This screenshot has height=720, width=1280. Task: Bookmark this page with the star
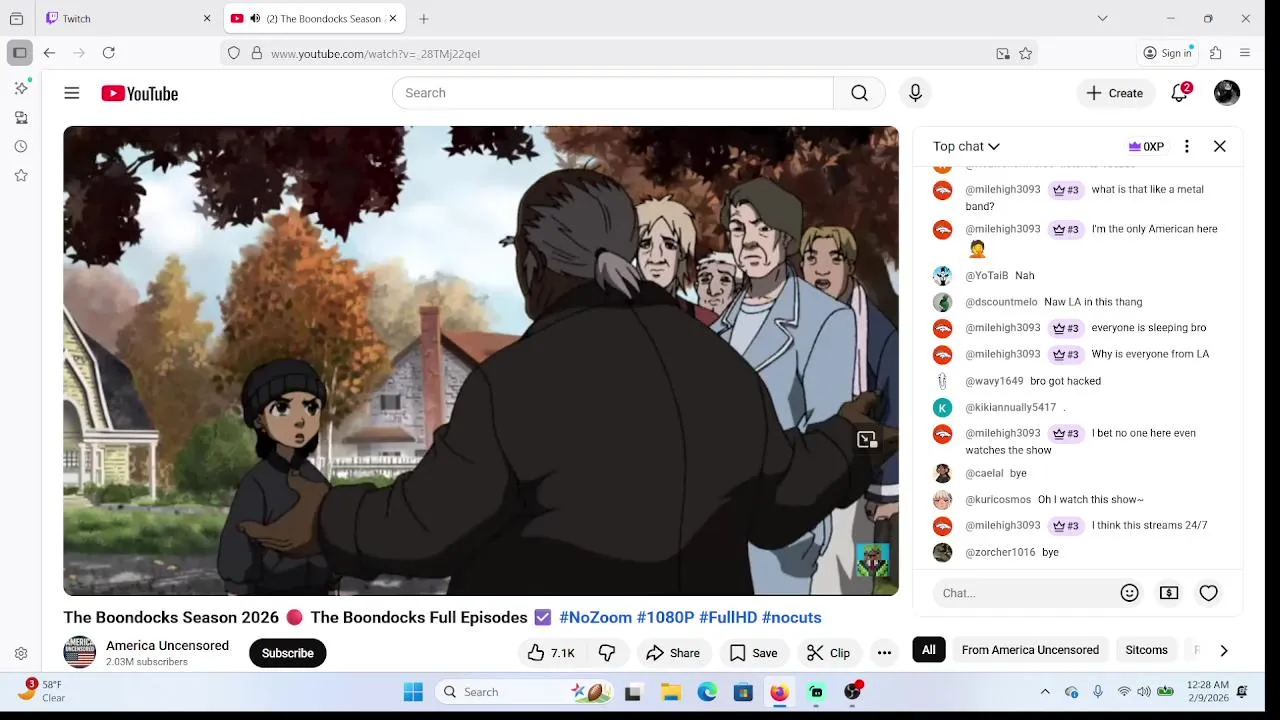click(x=1025, y=54)
